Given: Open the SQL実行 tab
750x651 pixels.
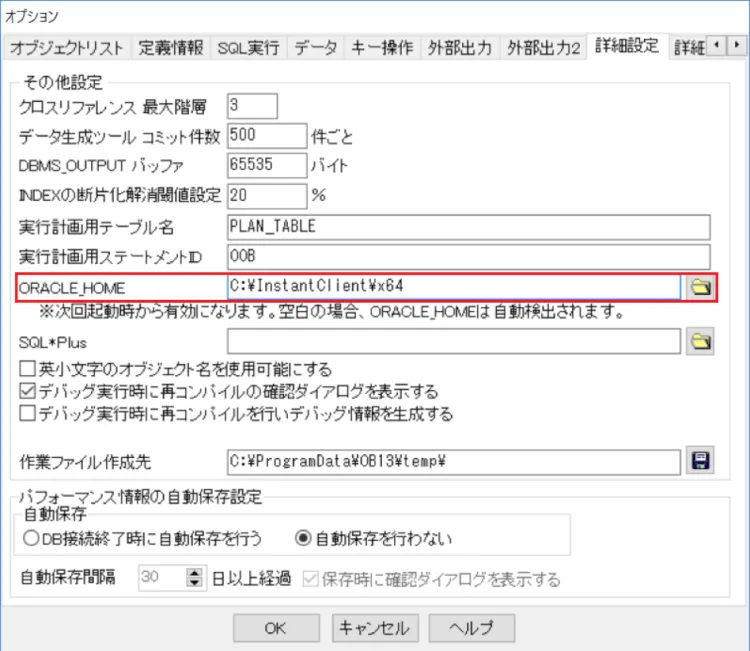Looking at the screenshot, I should (x=248, y=48).
